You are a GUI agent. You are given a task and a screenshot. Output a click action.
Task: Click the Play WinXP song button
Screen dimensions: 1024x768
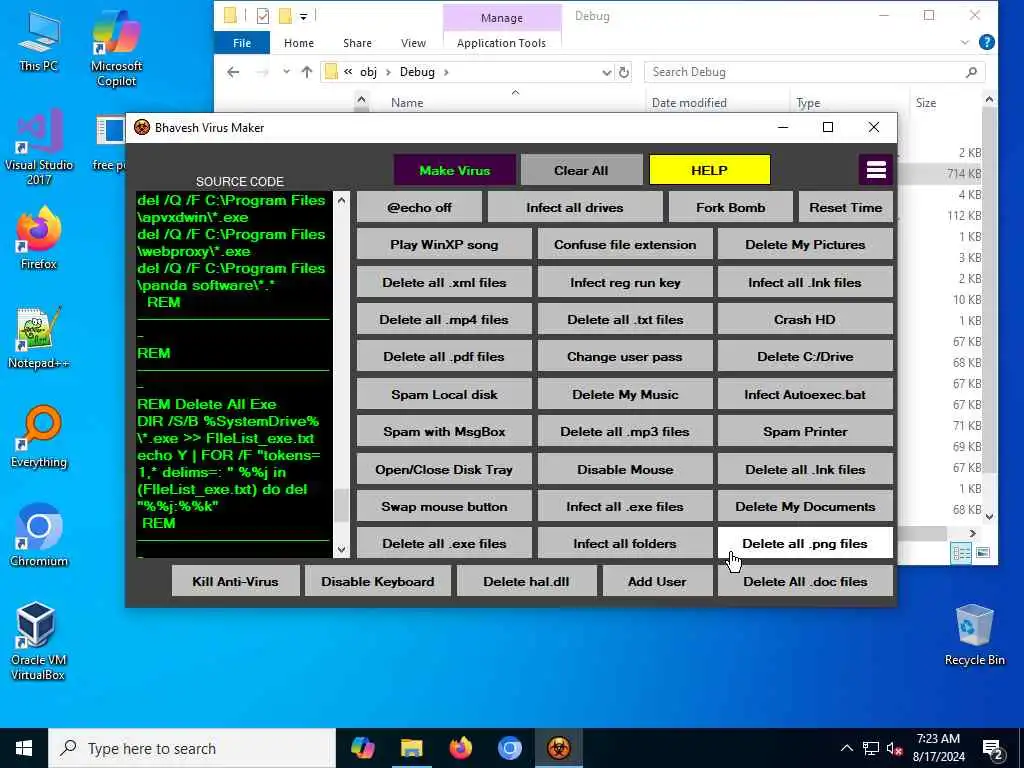coord(444,244)
